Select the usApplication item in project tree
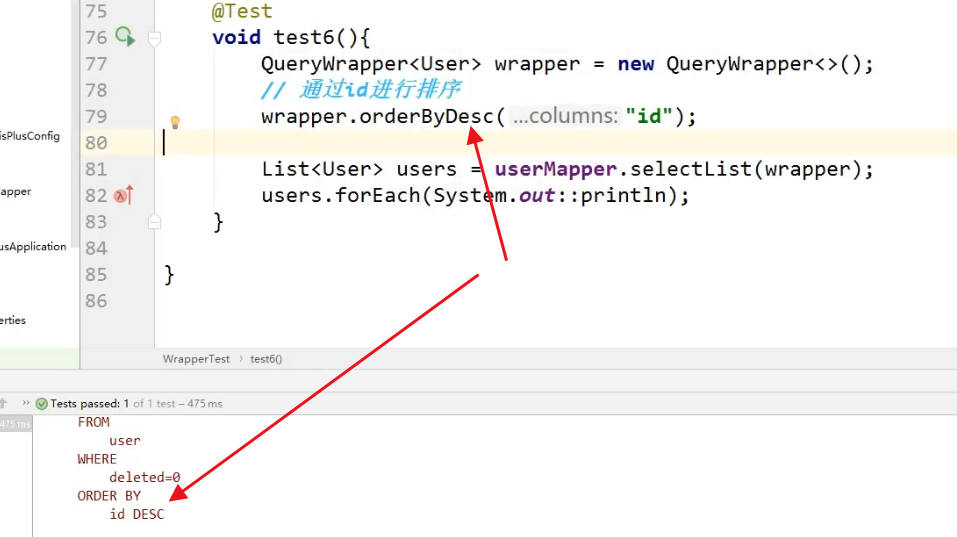The height and width of the screenshot is (537, 957). [x=33, y=247]
